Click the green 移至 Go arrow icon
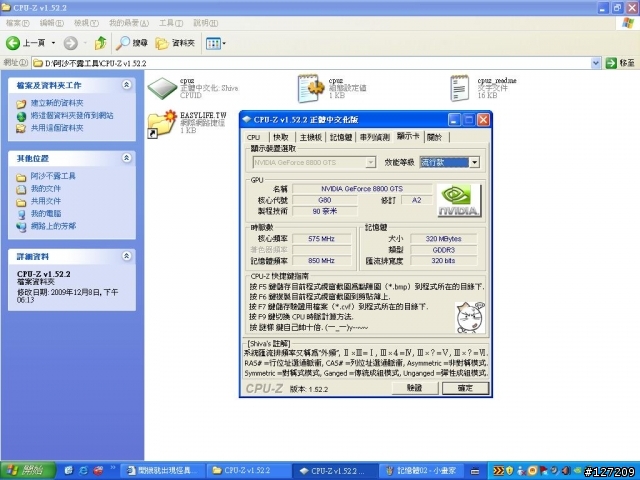This screenshot has width=640, height=480. point(611,63)
